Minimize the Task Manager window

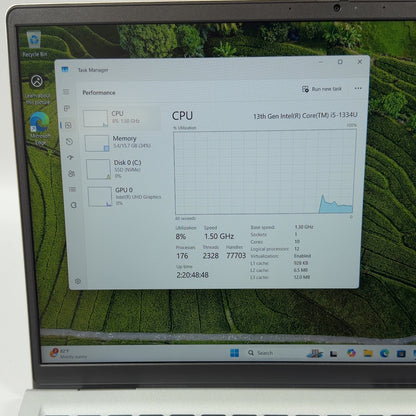(x=321, y=62)
